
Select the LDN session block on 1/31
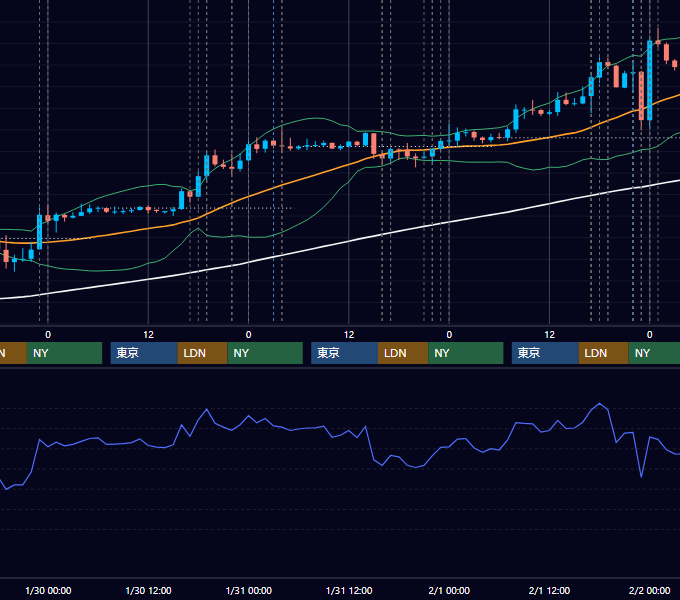[x=403, y=353]
